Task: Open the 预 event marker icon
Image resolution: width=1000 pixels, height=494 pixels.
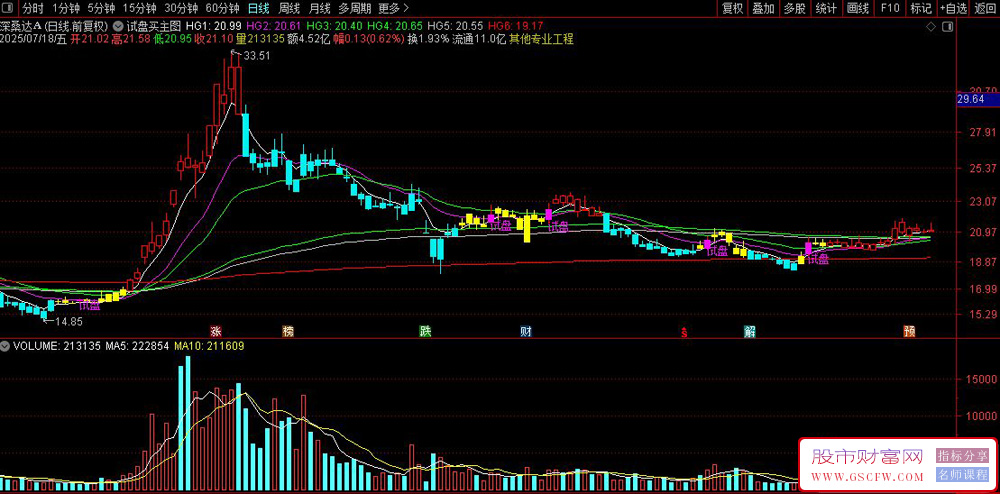Action: click(x=909, y=331)
